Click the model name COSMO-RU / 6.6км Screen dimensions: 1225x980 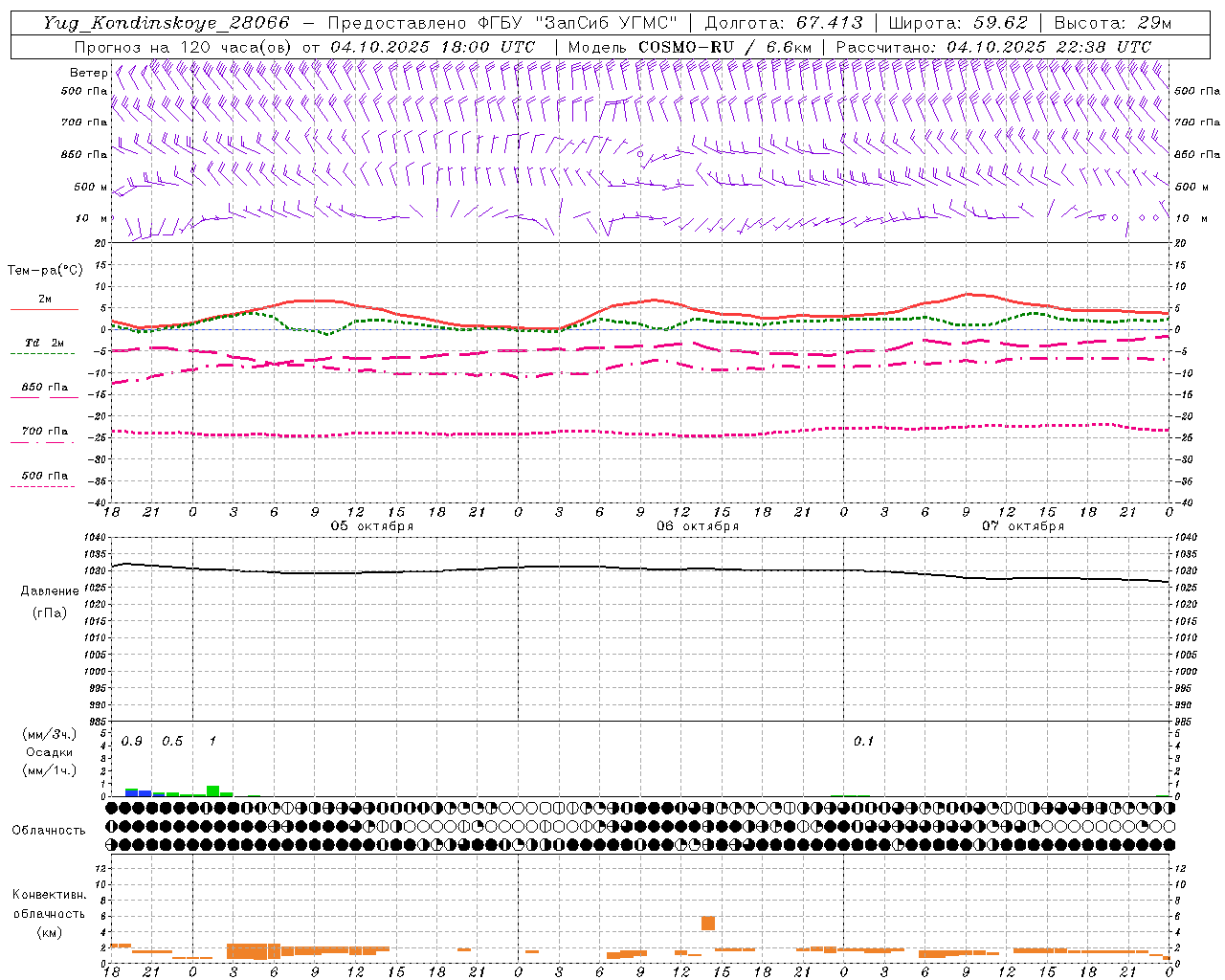725,47
